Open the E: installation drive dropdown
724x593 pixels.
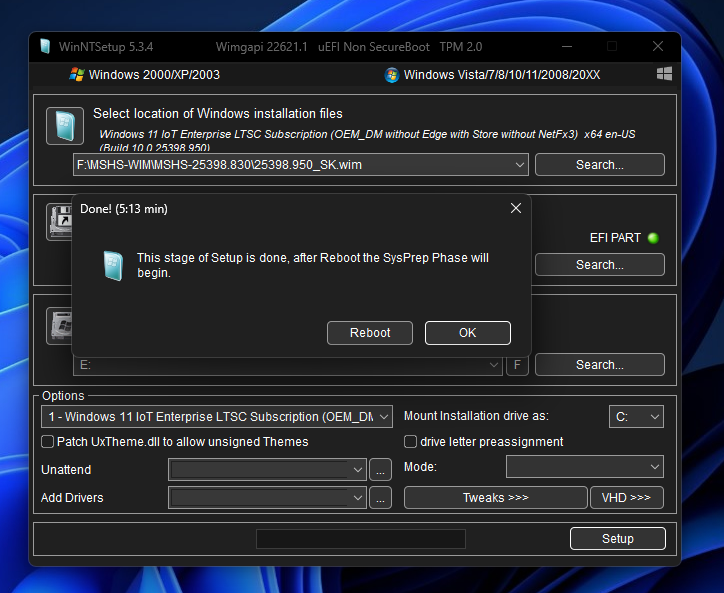(x=288, y=365)
